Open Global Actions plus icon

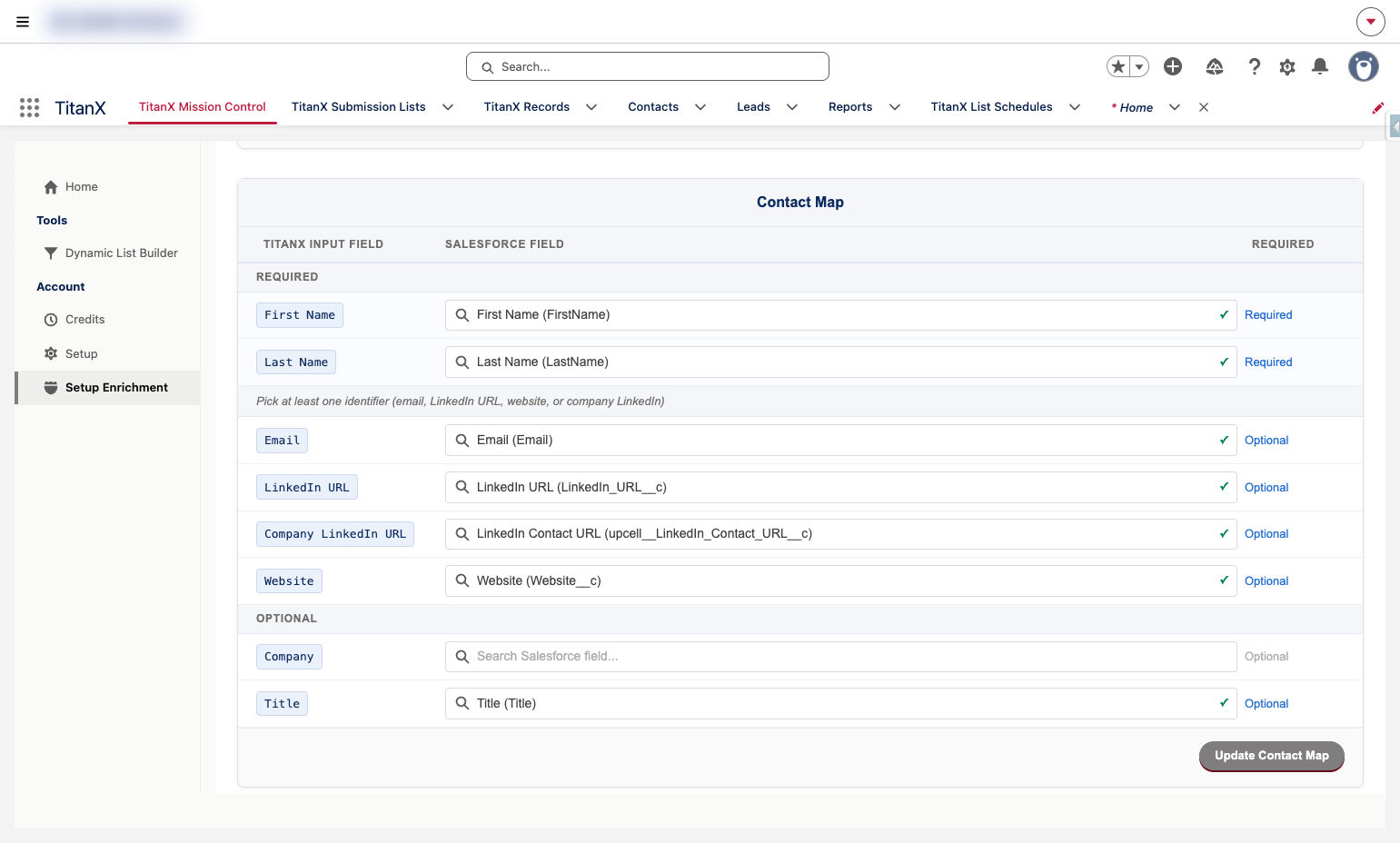coord(1173,66)
